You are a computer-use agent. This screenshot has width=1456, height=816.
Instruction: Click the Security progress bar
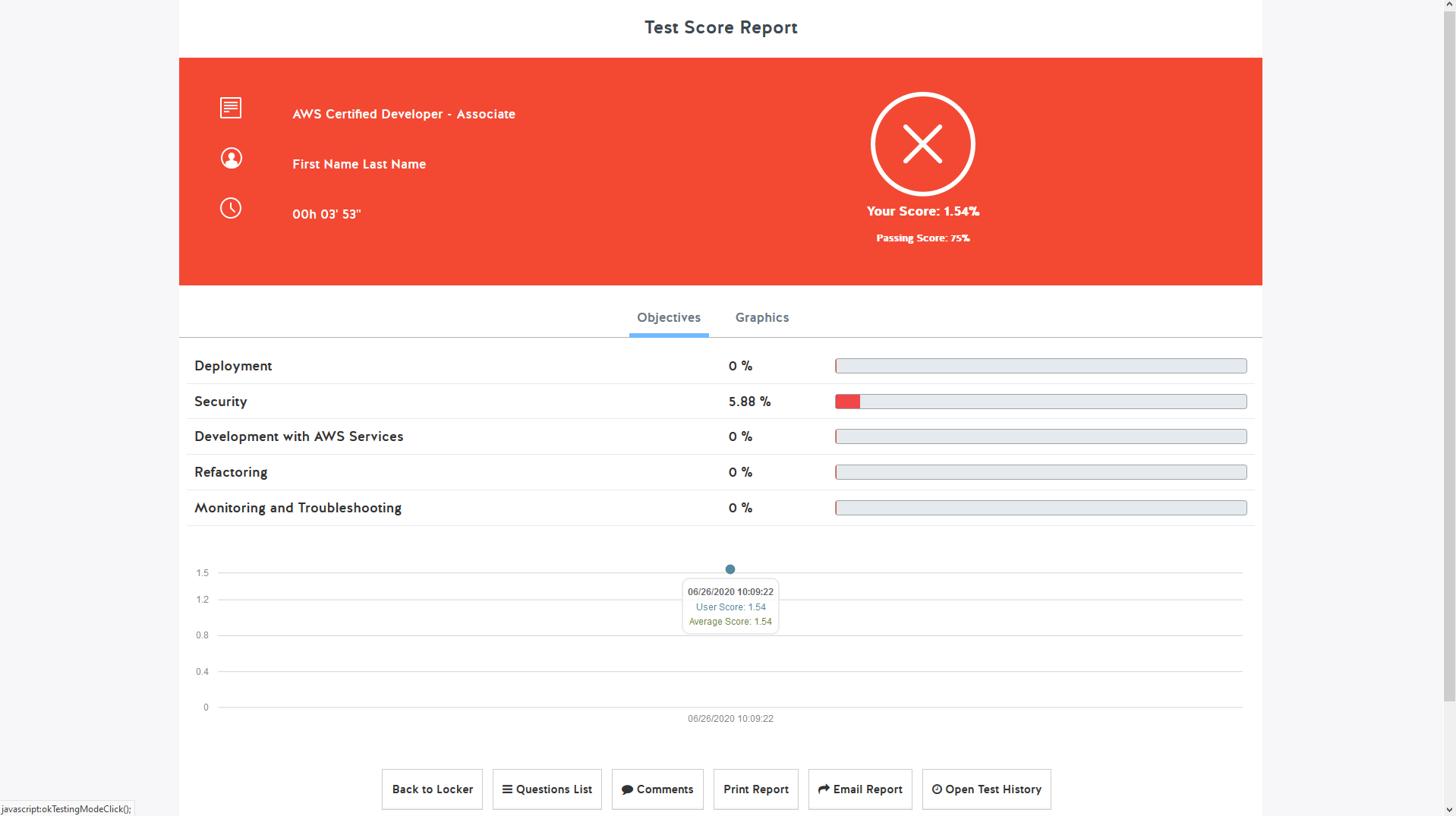click(1041, 402)
